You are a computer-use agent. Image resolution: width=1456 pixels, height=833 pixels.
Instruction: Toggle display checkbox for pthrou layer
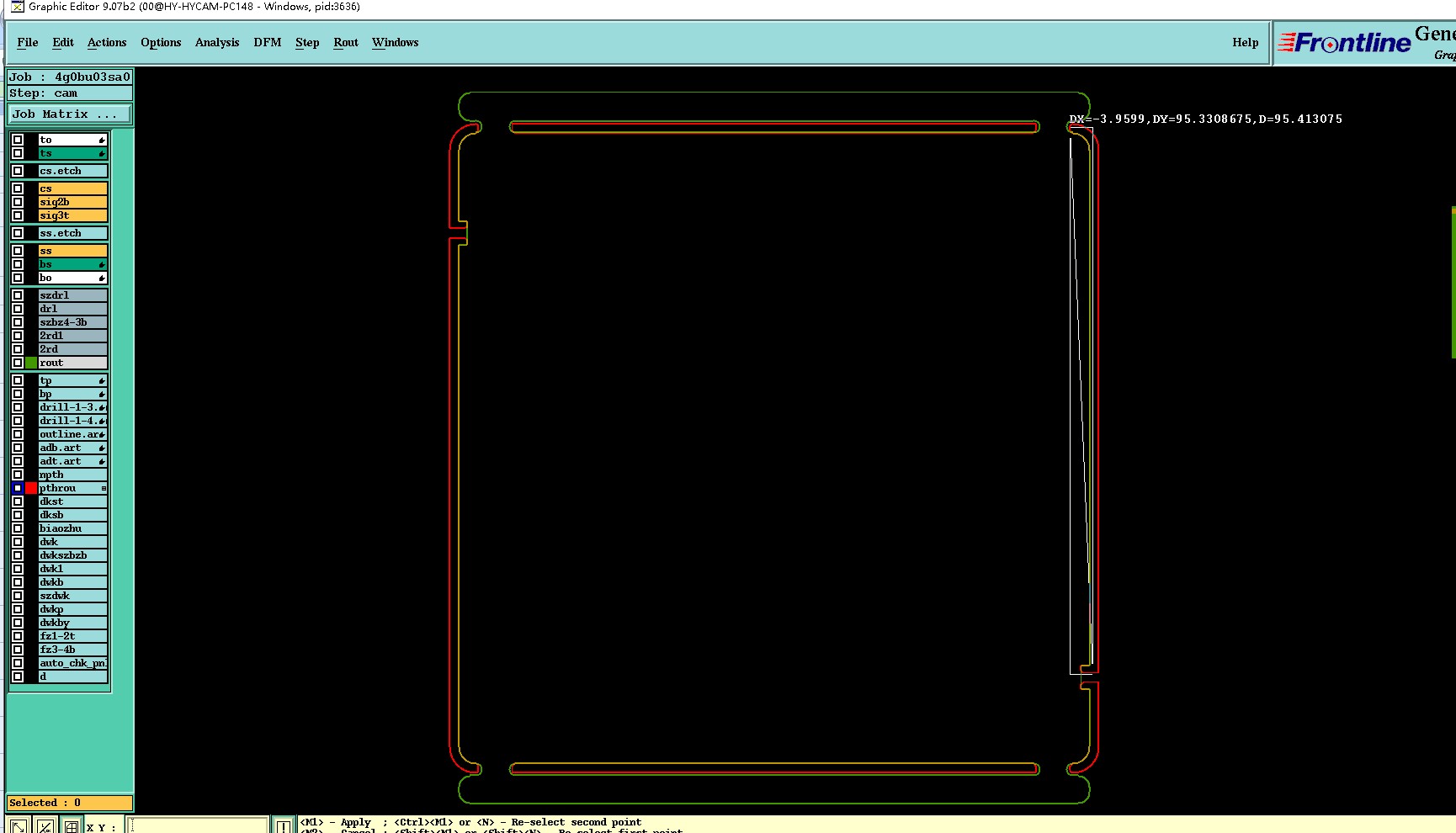[18, 488]
